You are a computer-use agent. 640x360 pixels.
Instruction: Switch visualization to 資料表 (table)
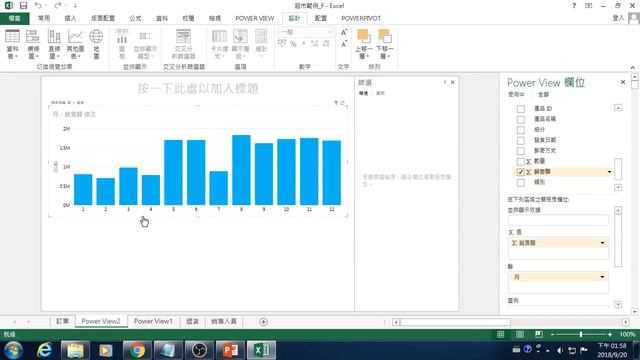12,44
